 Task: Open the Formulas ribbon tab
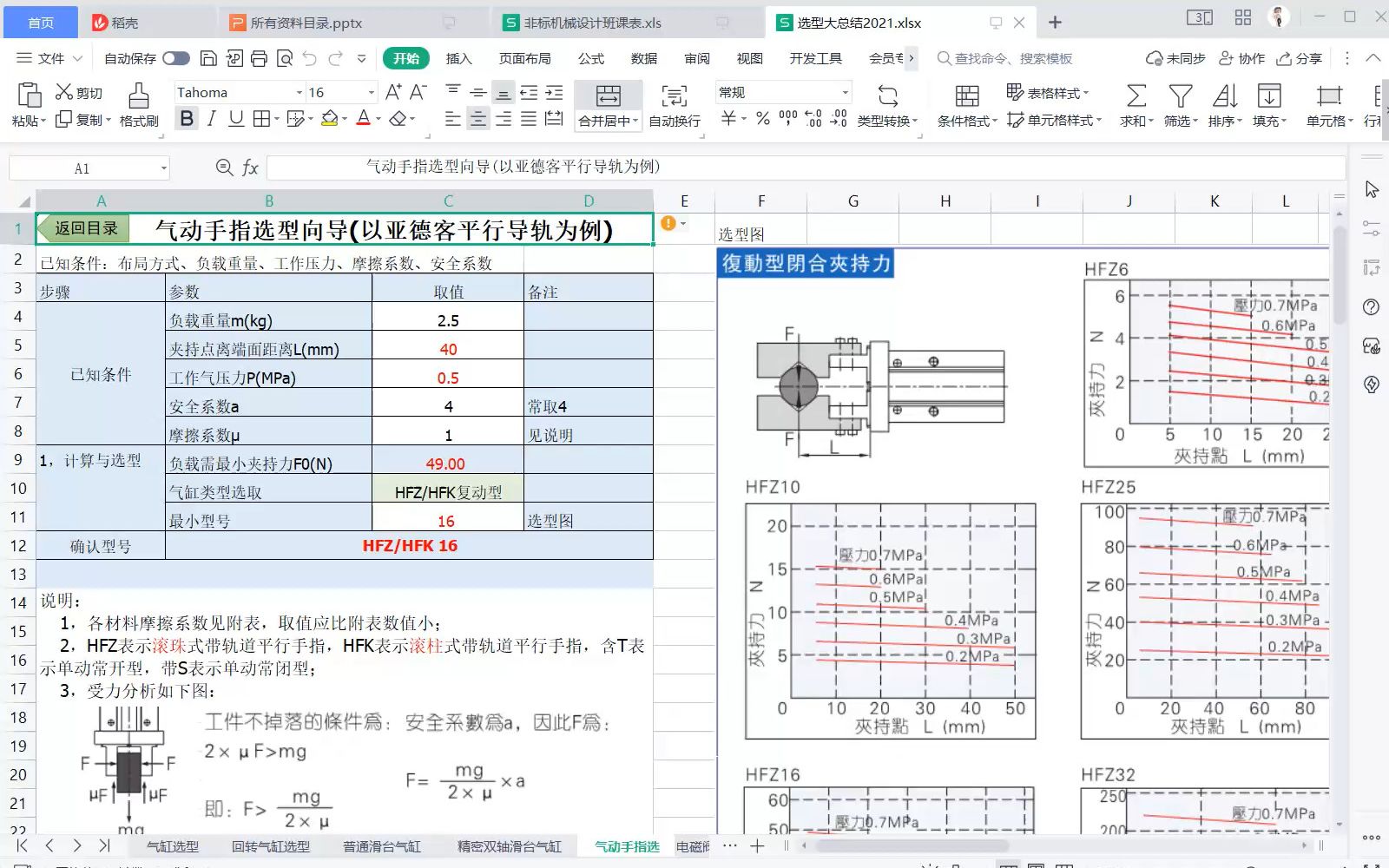point(590,58)
